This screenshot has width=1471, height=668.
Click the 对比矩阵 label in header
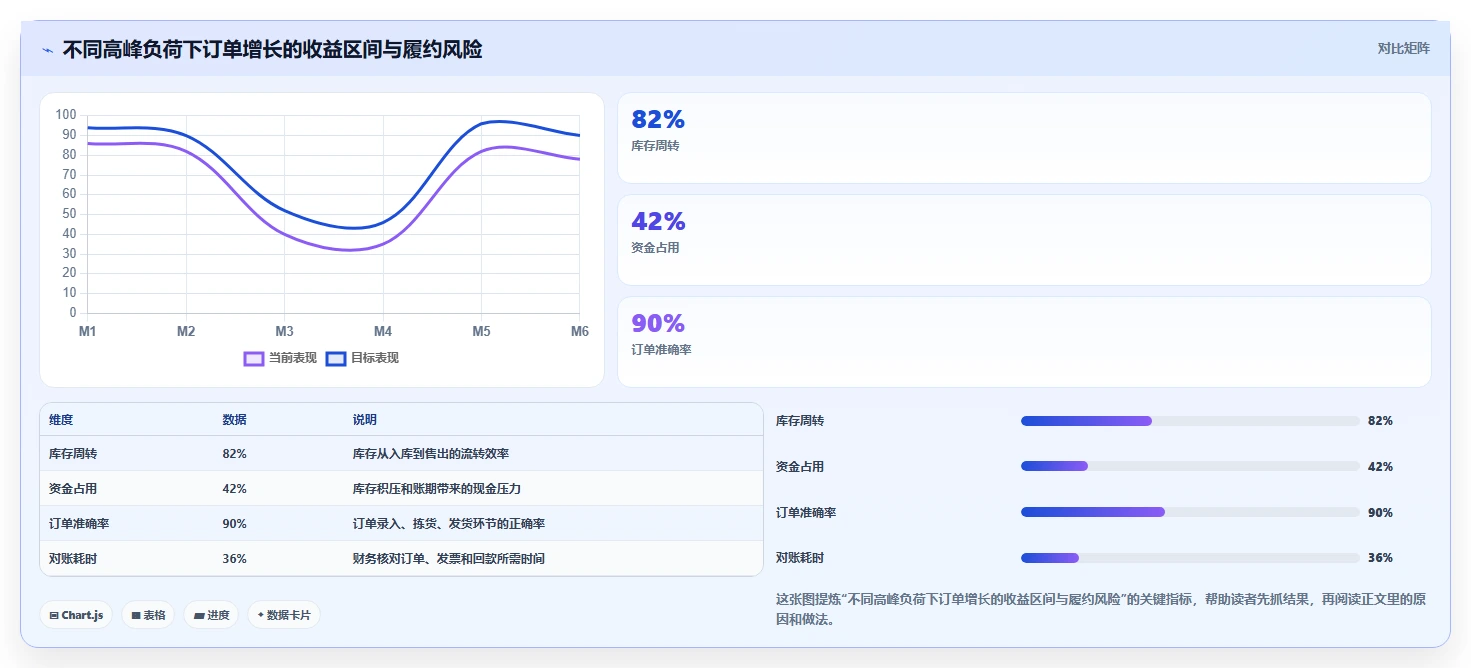tap(1404, 48)
